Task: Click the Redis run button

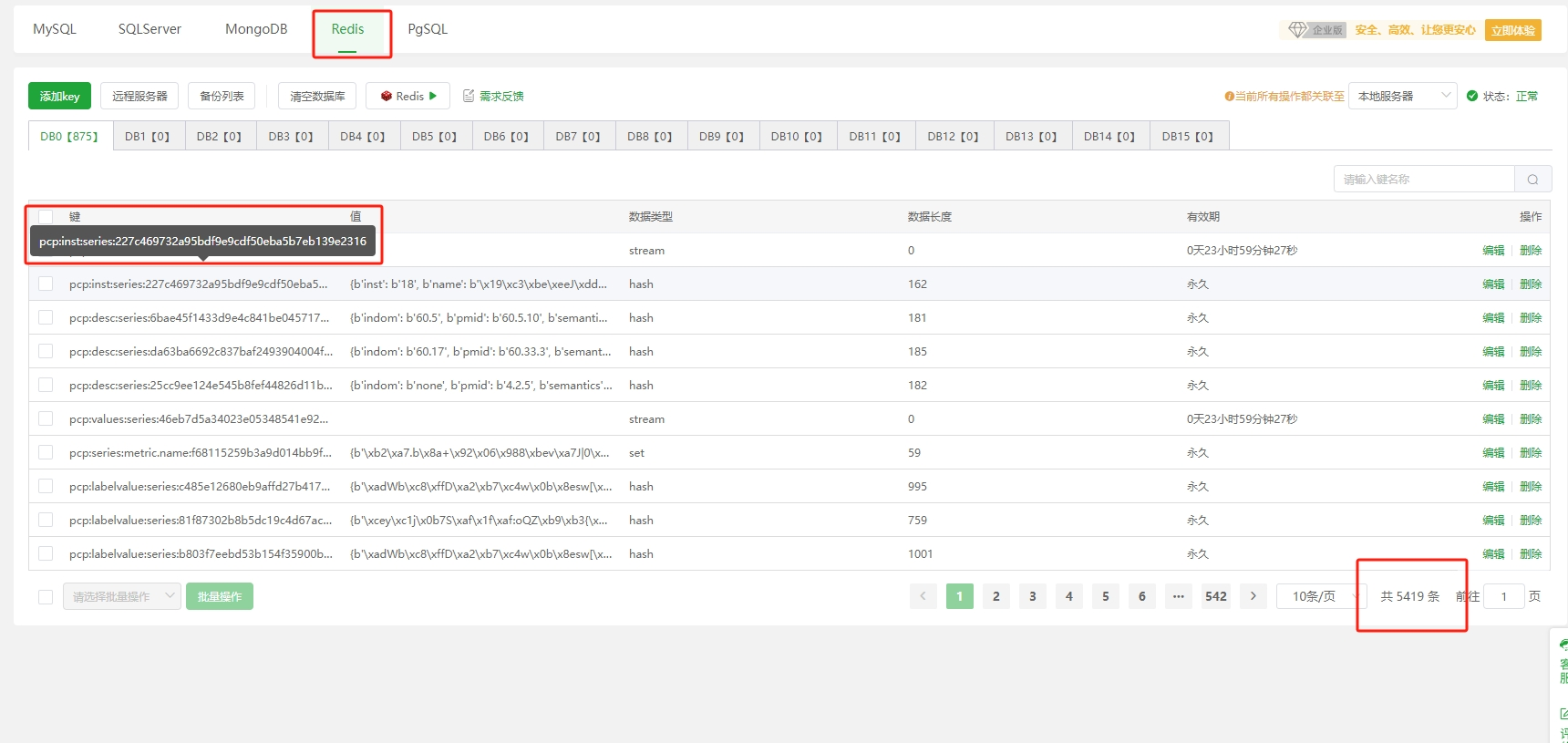Action: click(x=408, y=96)
